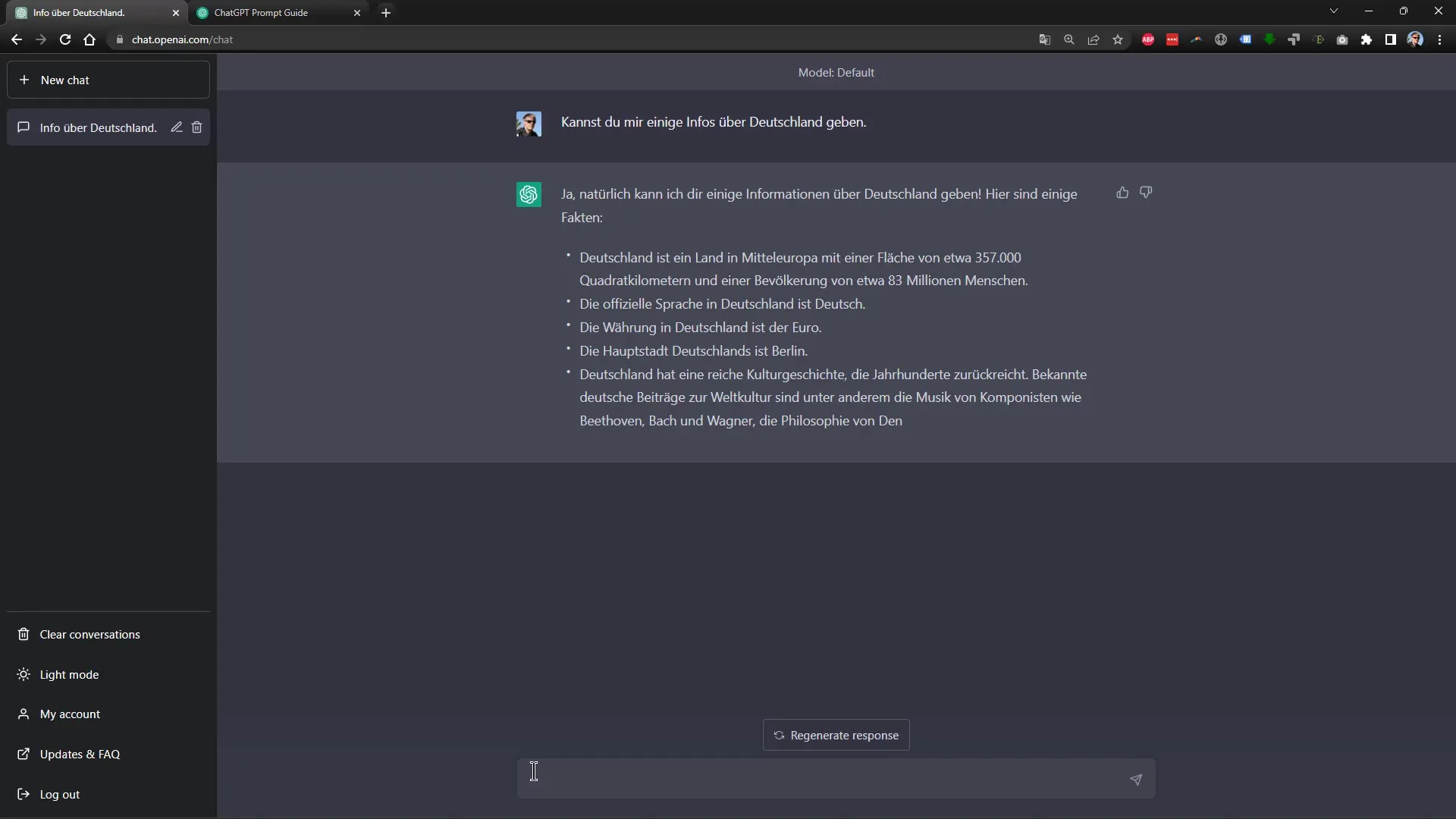Expand model selection dropdown
This screenshot has width=1456, height=819.
coord(836,72)
